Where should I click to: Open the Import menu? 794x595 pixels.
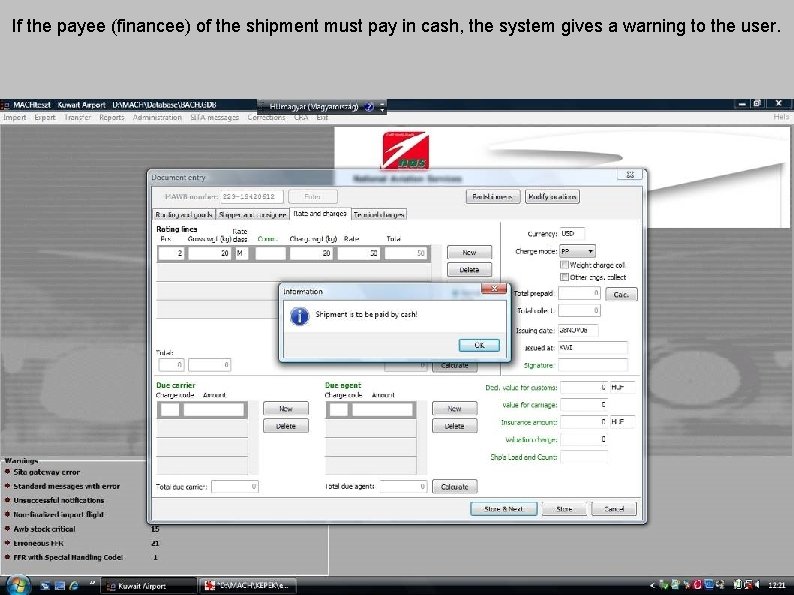click(x=14, y=117)
